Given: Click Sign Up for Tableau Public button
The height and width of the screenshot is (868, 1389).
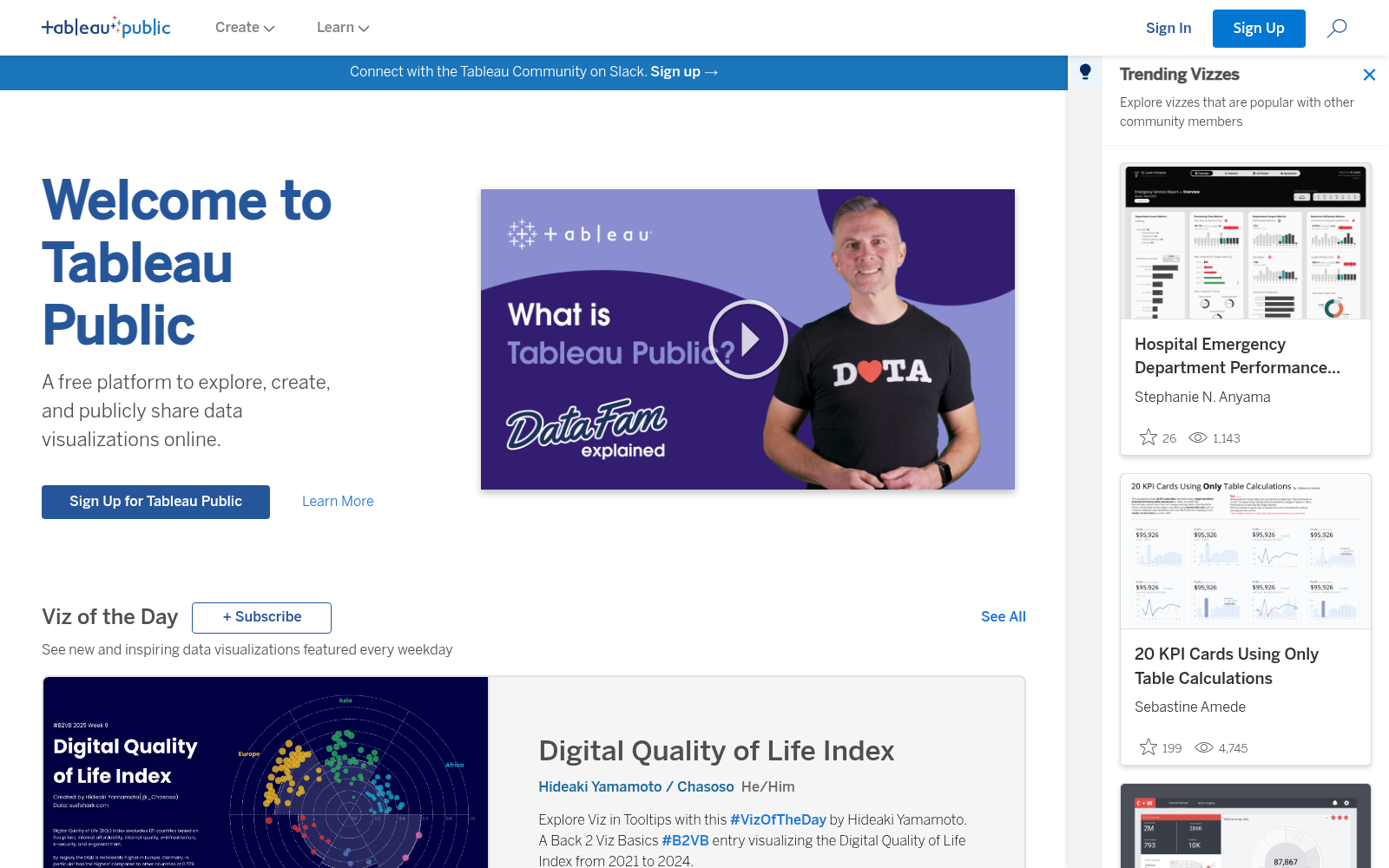Looking at the screenshot, I should pos(155,502).
